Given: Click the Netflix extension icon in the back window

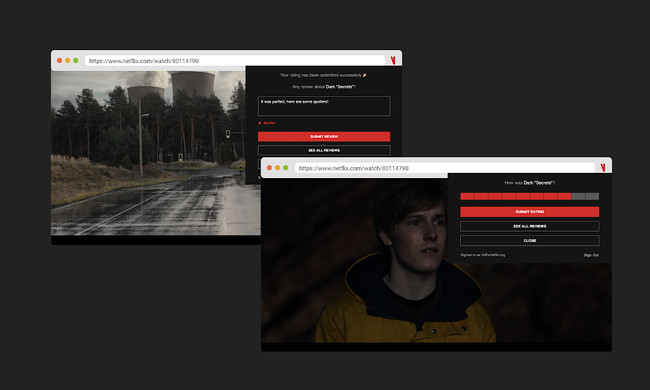Looking at the screenshot, I should [393, 61].
